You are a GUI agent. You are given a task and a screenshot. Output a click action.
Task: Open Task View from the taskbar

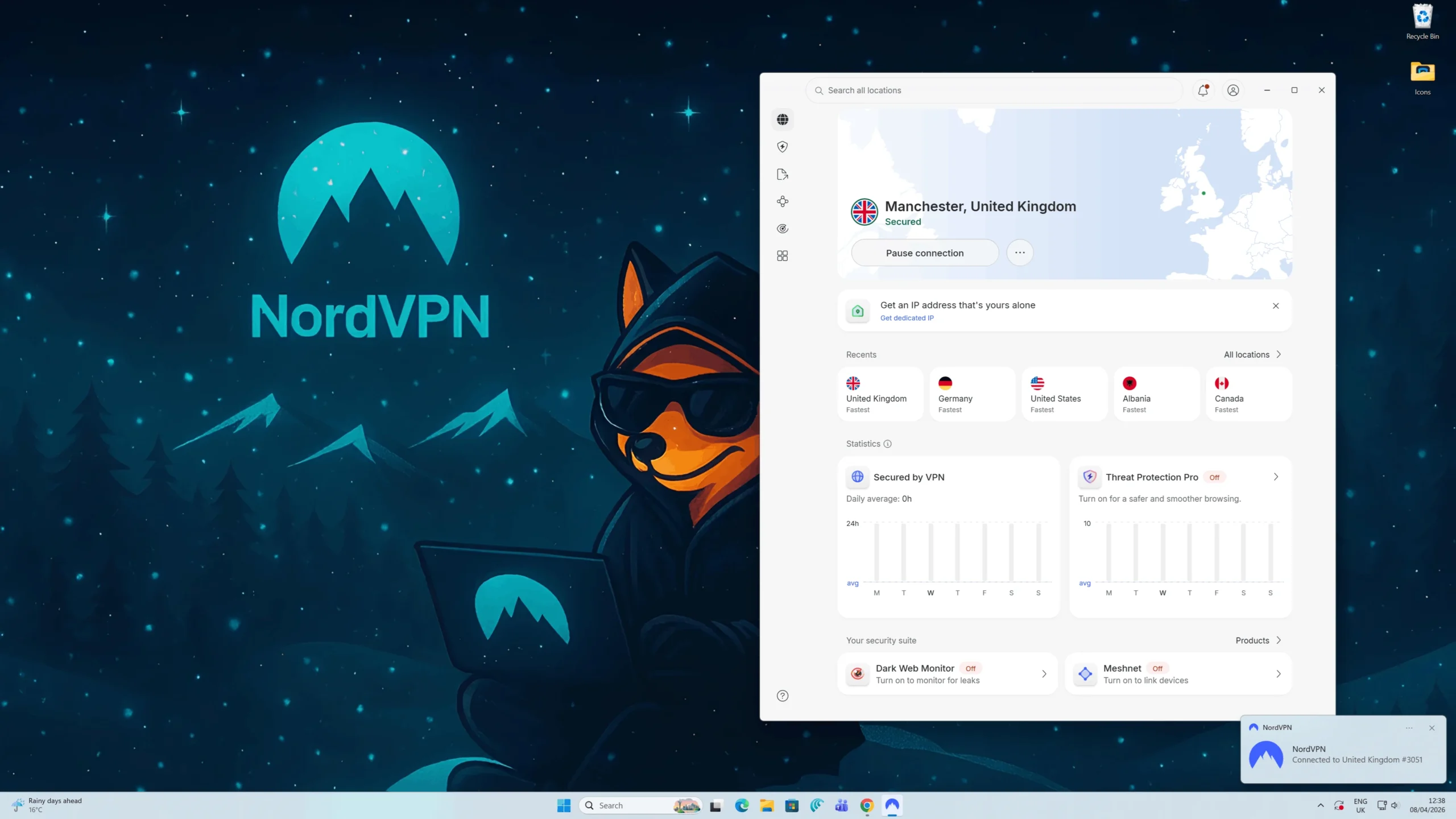click(715, 805)
